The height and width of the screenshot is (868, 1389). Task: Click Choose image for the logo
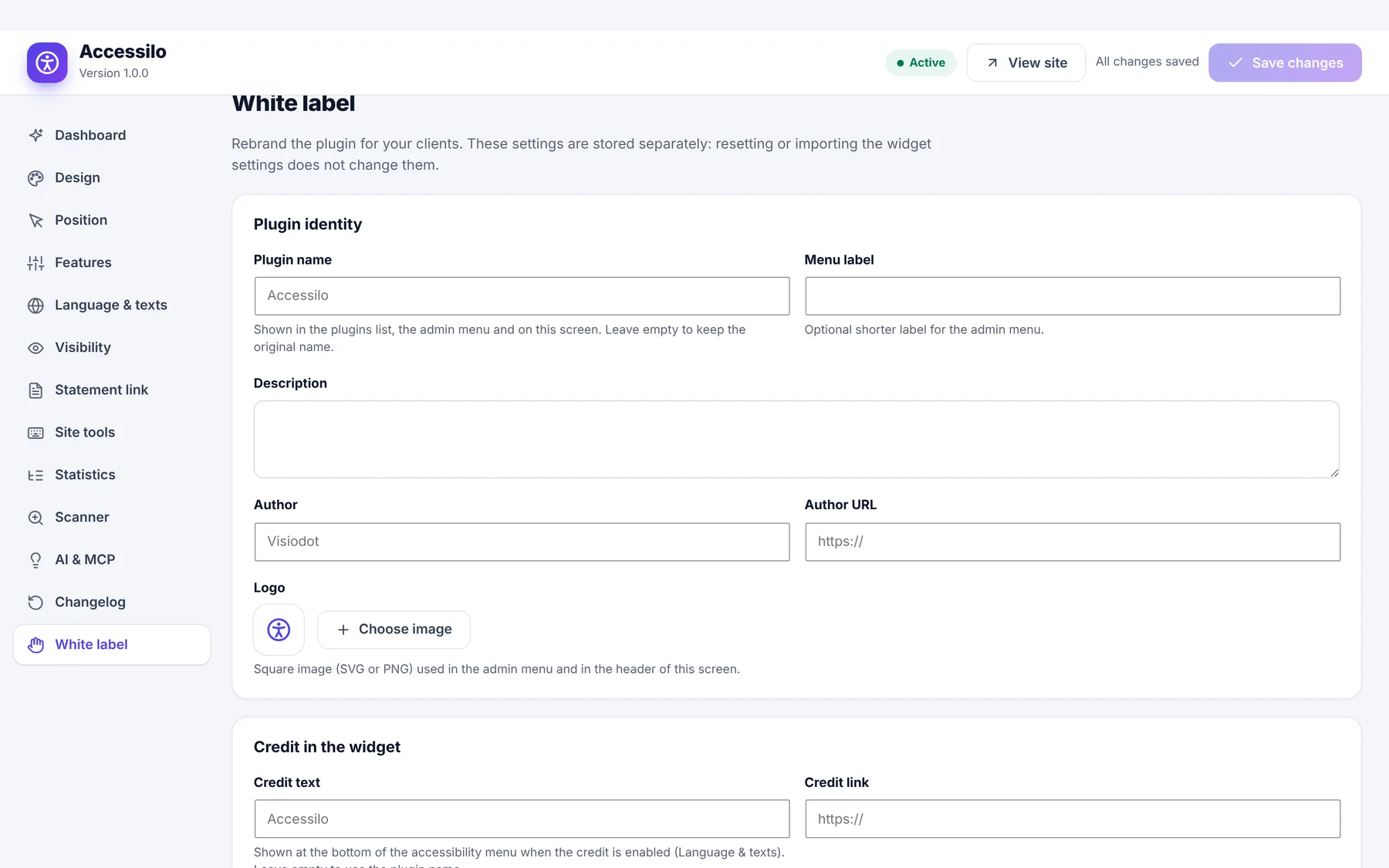tap(394, 630)
